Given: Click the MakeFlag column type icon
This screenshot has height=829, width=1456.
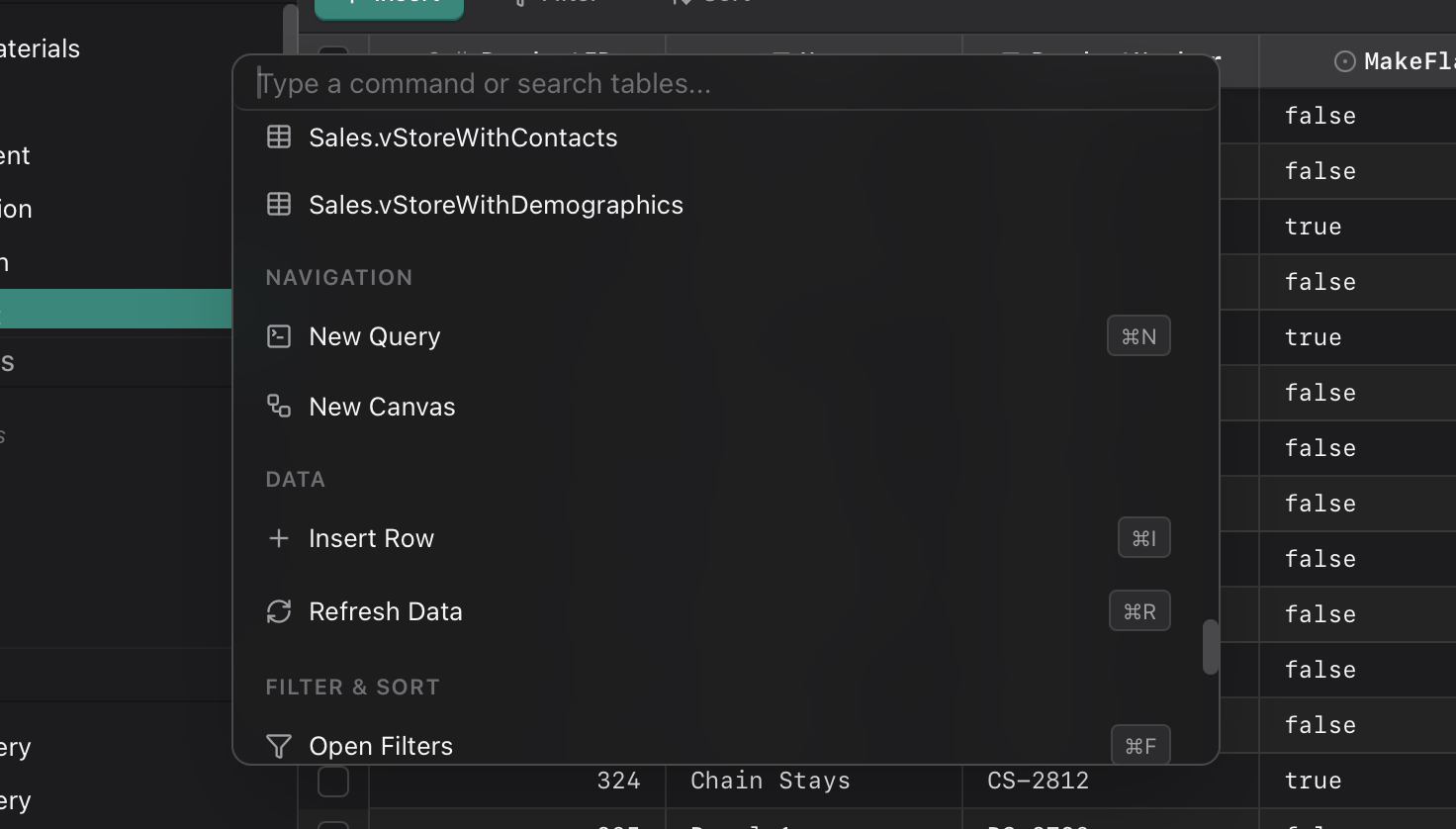Looking at the screenshot, I should 1344,61.
